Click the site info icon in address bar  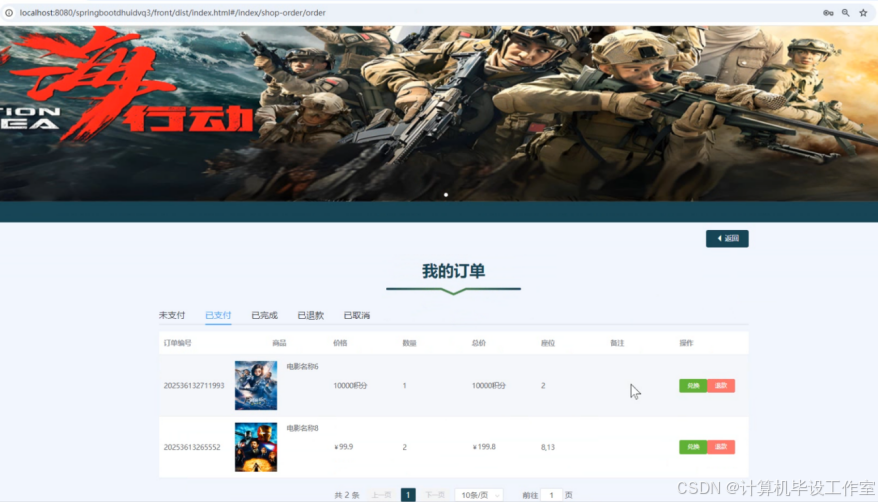9,12
